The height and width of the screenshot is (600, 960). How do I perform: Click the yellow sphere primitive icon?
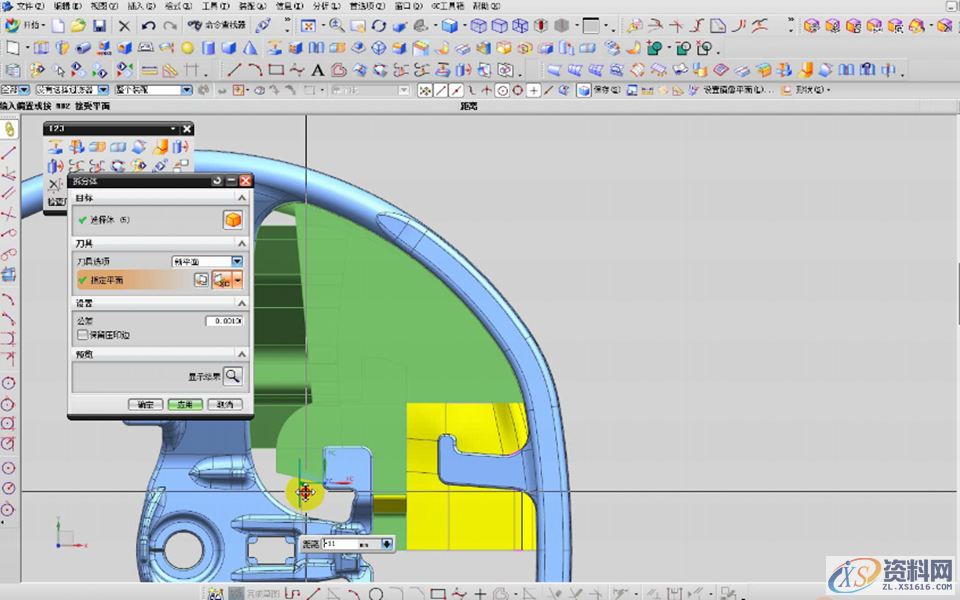[x=189, y=48]
